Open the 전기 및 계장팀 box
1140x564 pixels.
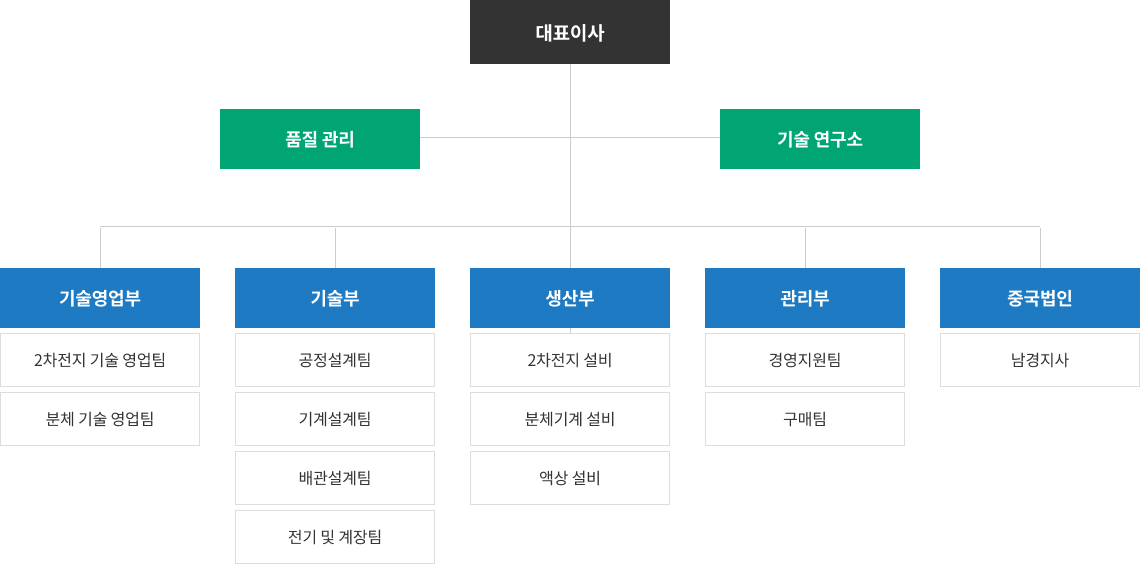tap(335, 537)
